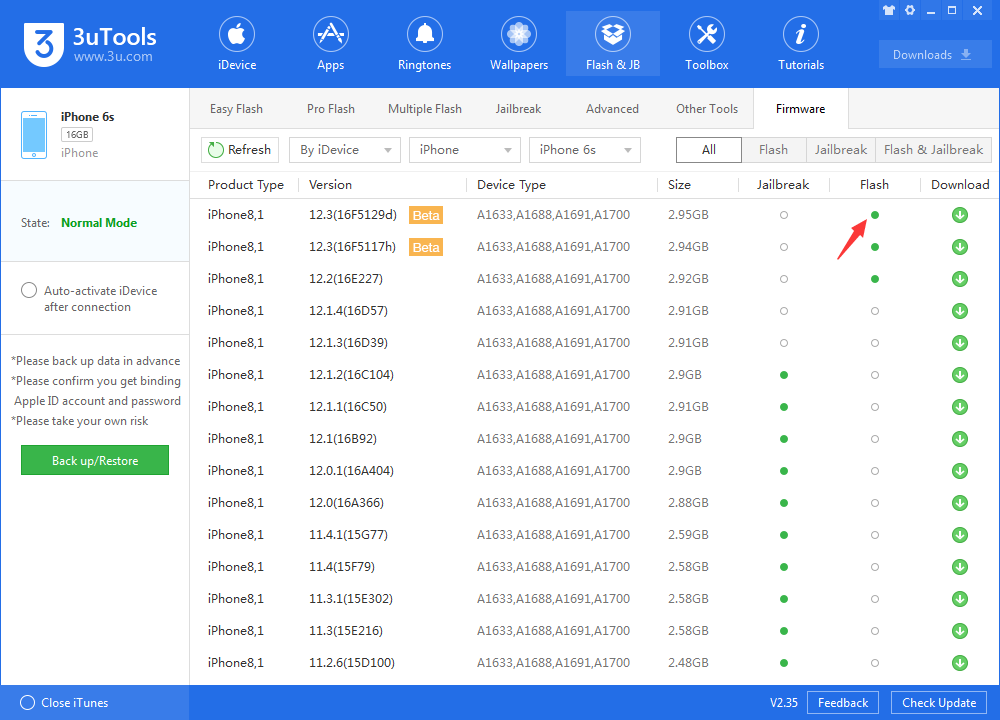The height and width of the screenshot is (720, 1000).
Task: Download firmware 12.1.4(16D57)
Action: point(959,311)
